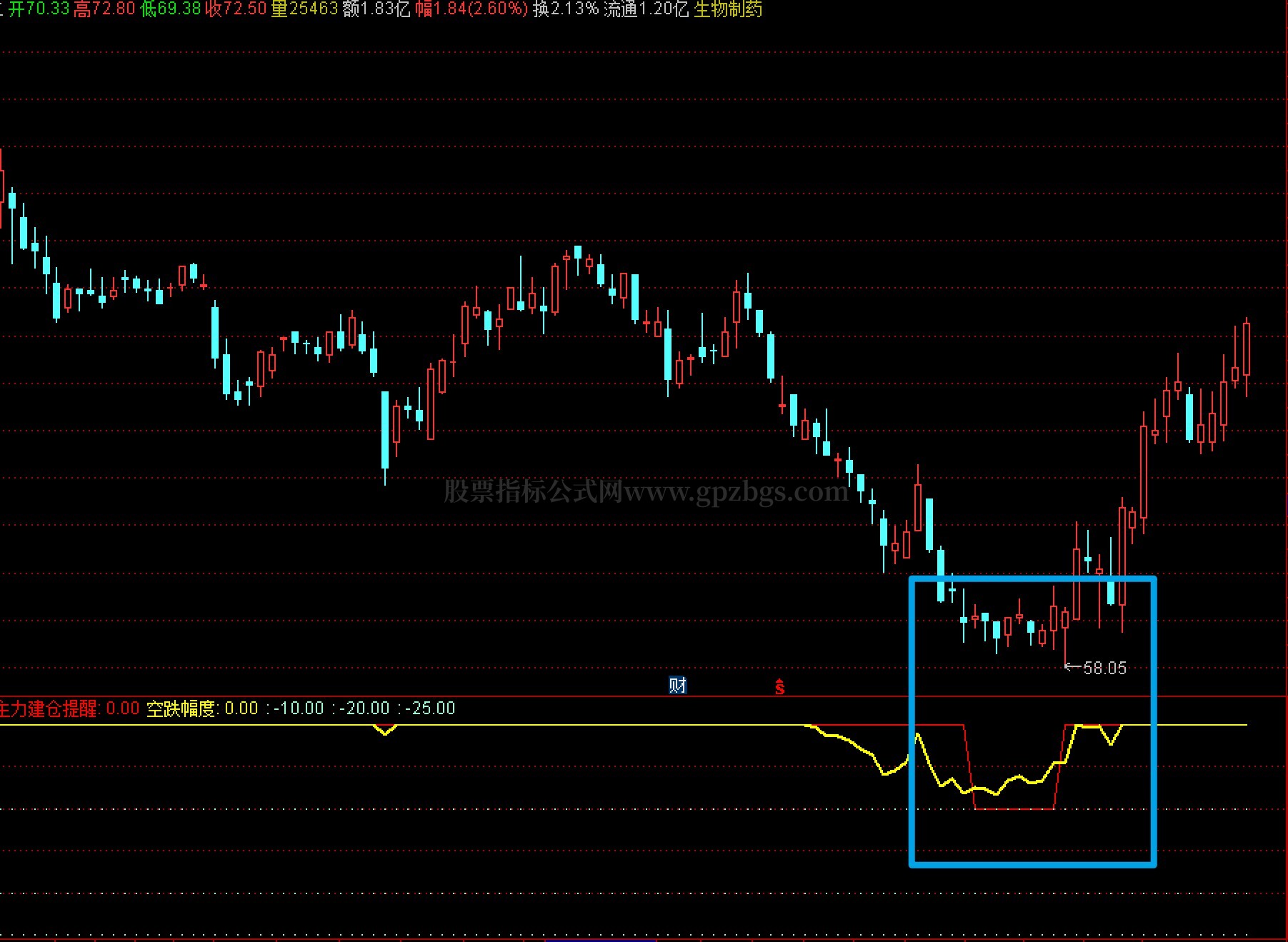This screenshot has height=942, width=1288.
Task: Click the blue 财 financial report icon
Action: 677,685
